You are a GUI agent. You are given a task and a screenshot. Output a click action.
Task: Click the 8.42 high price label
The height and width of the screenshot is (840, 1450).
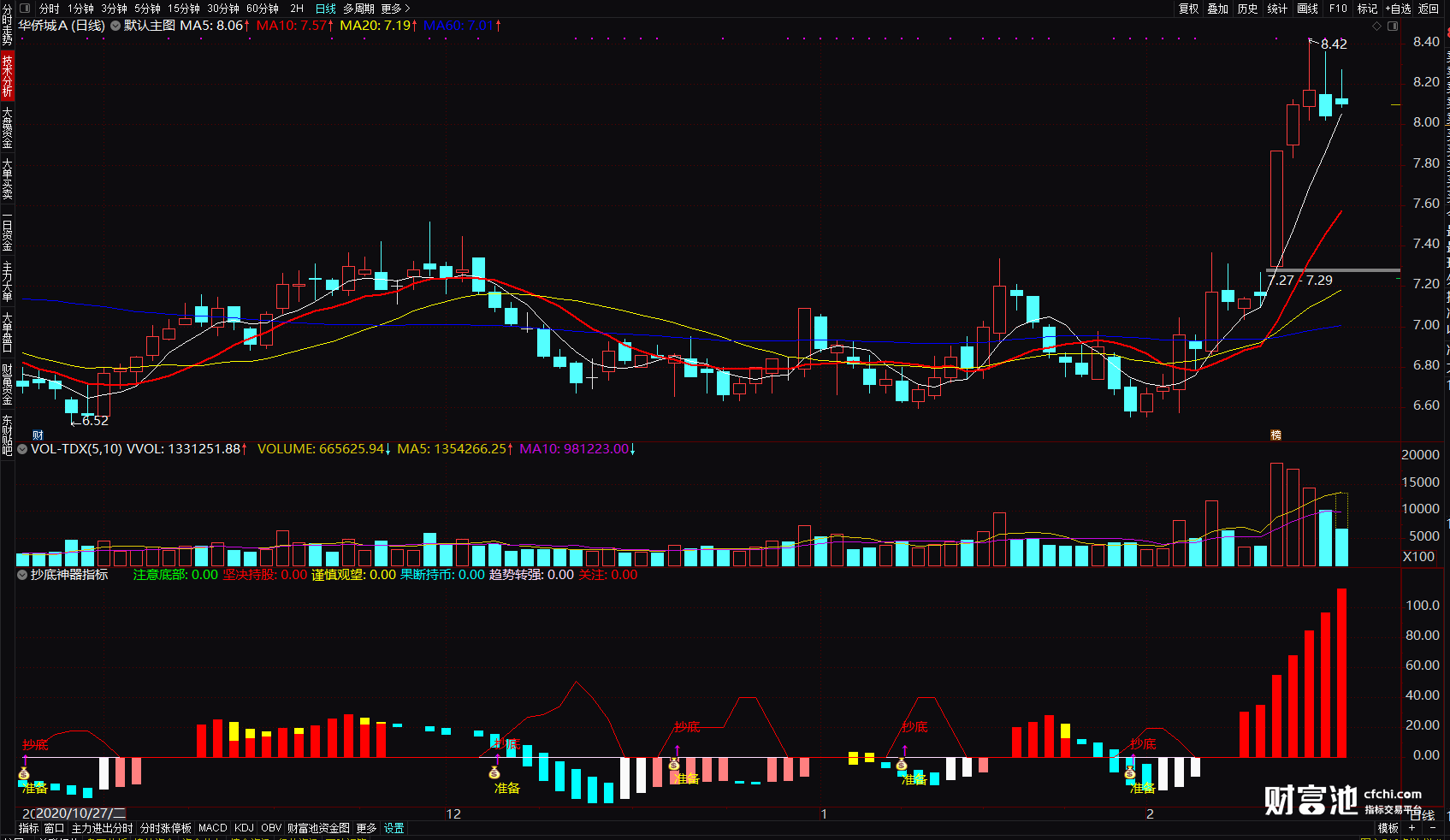(1334, 44)
